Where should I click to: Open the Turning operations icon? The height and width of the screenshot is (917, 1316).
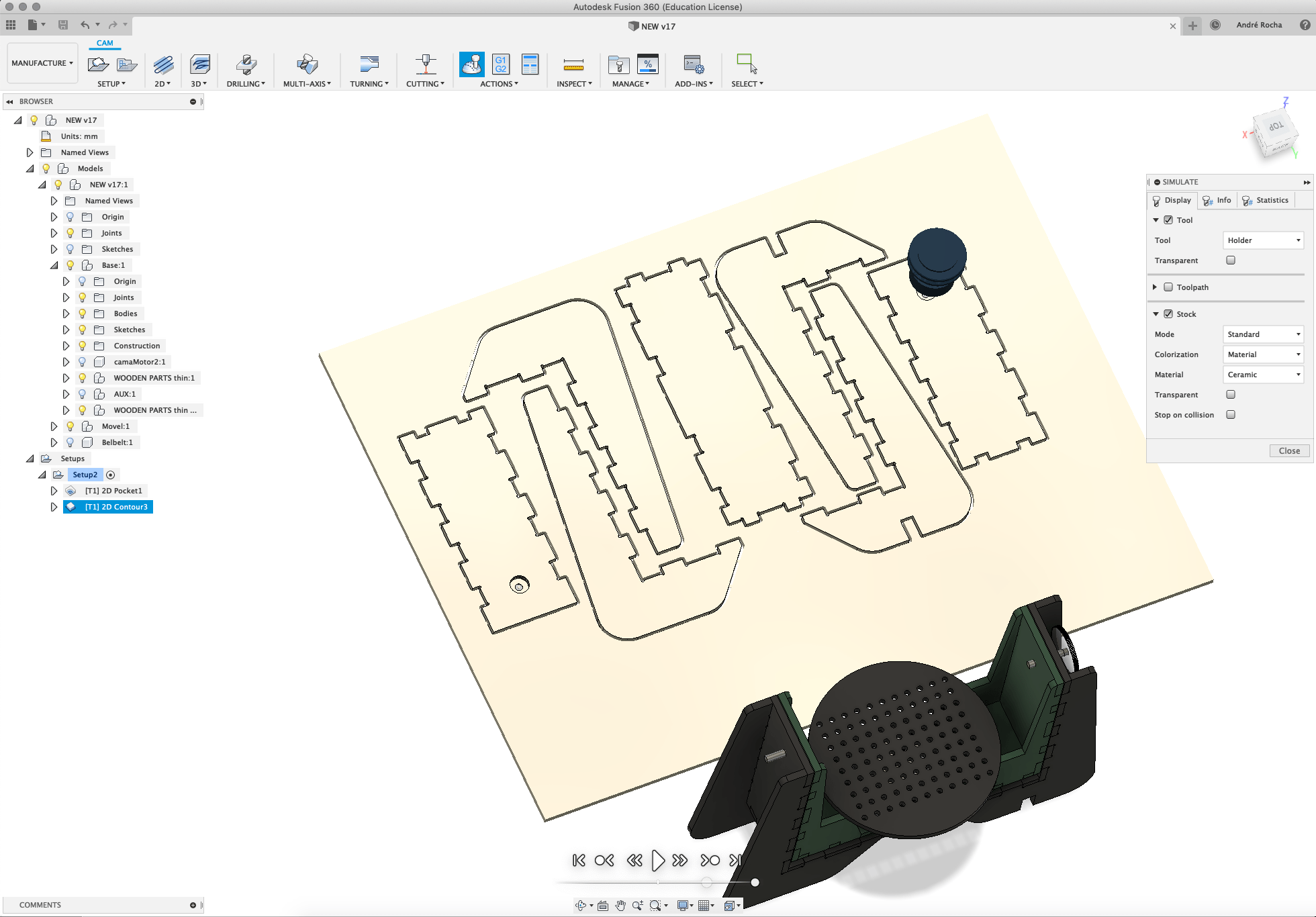pyautogui.click(x=368, y=64)
